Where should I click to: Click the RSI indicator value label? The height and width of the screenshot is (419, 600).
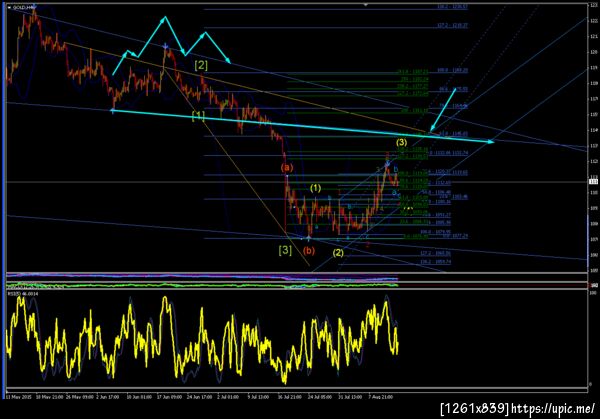(x=23, y=293)
